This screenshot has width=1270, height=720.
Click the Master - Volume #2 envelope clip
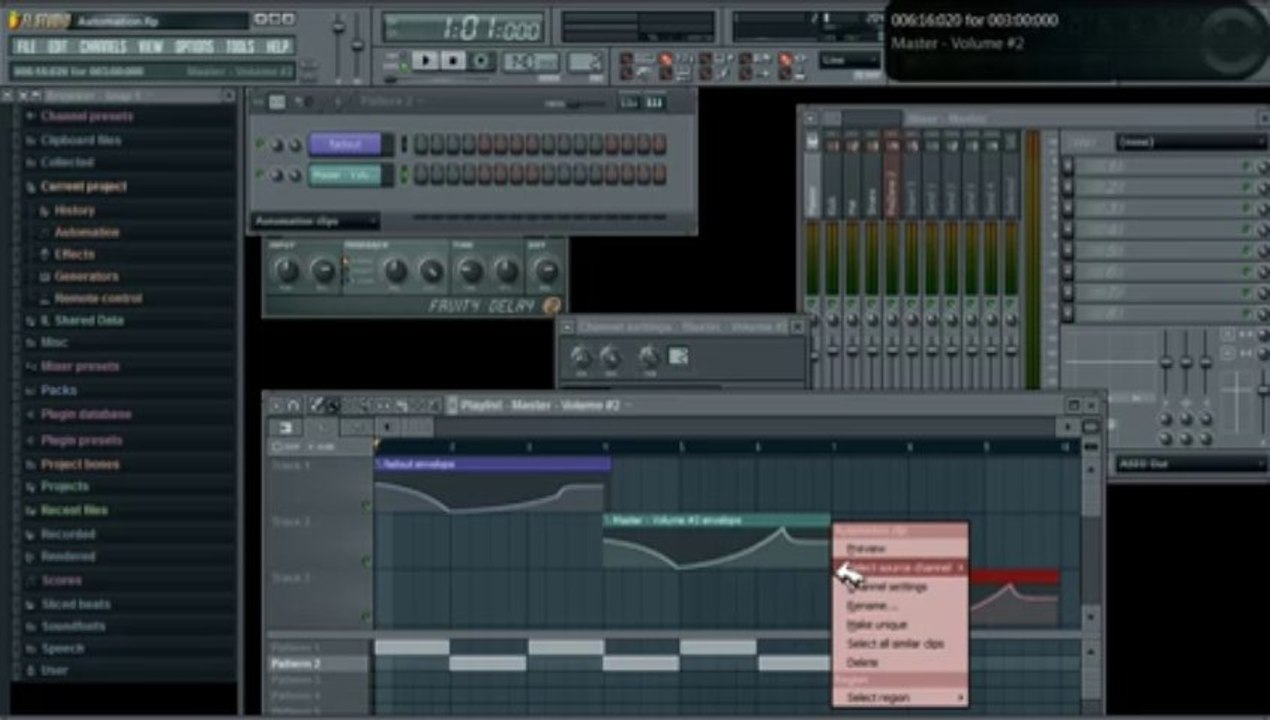[x=716, y=542]
